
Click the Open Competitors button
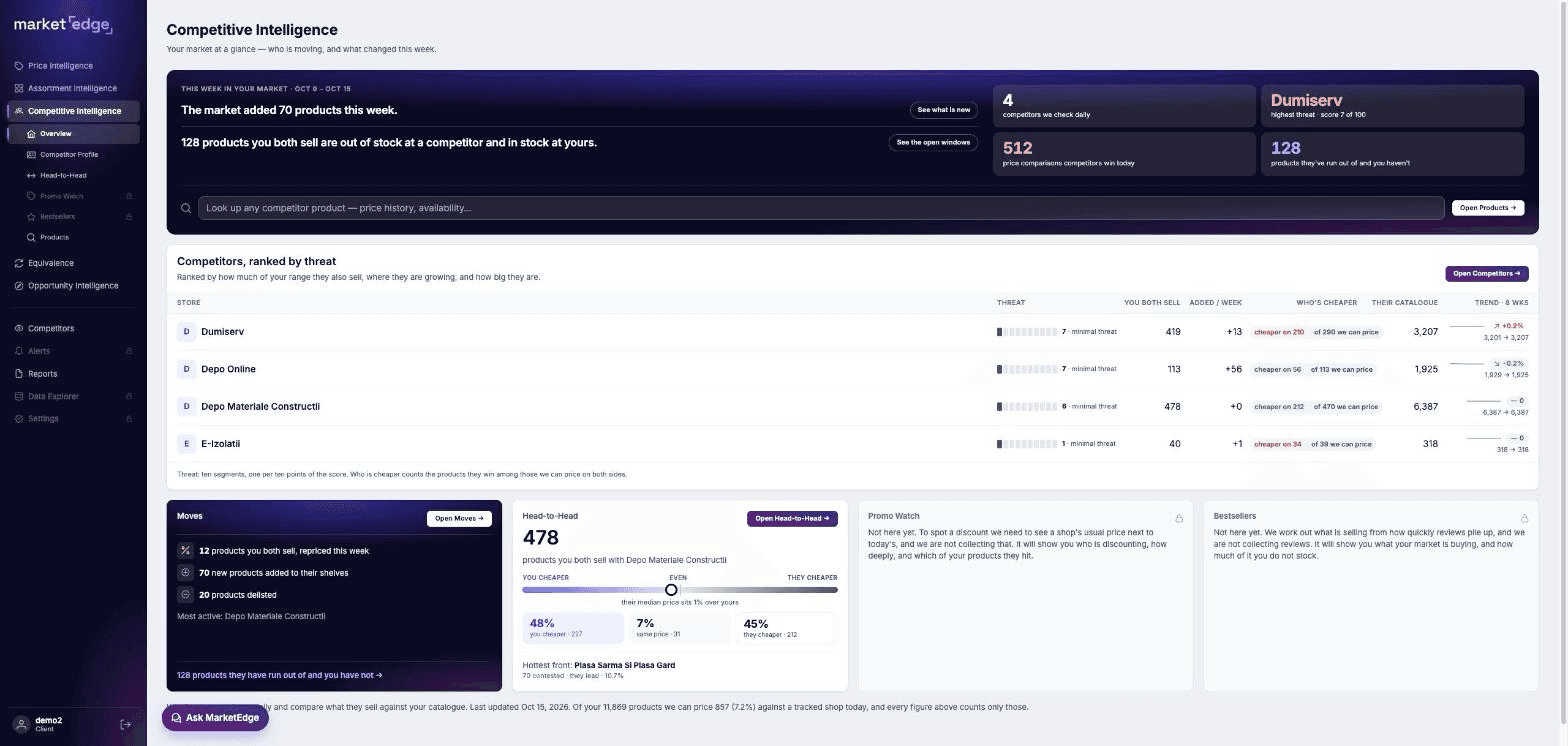[x=1486, y=273]
